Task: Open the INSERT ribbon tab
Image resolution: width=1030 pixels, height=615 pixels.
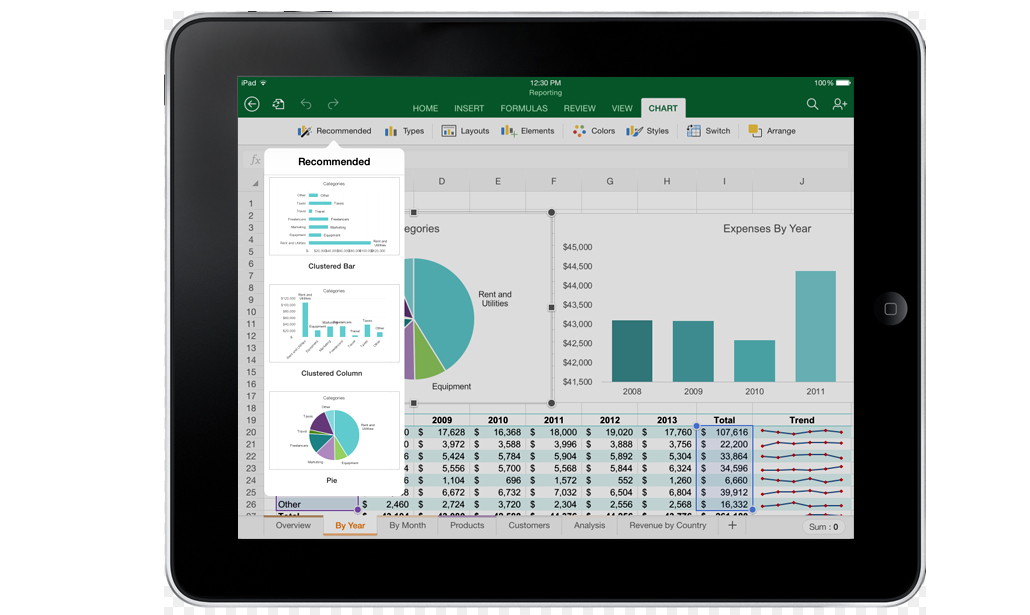Action: [x=469, y=108]
